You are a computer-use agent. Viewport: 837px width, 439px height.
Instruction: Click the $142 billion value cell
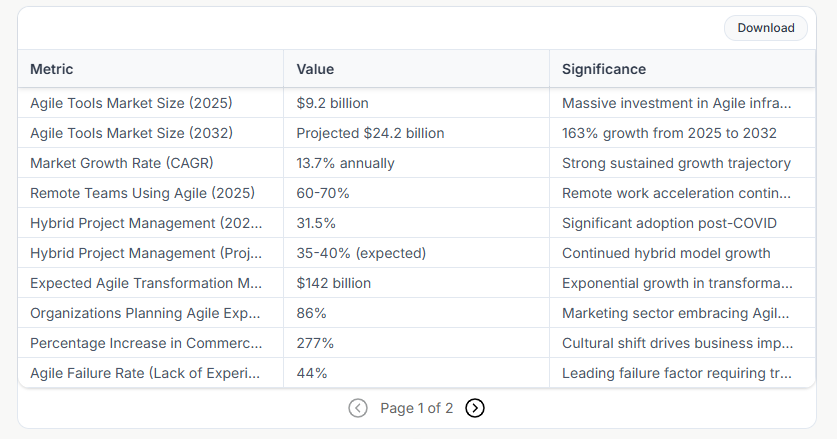pyautogui.click(x=333, y=283)
